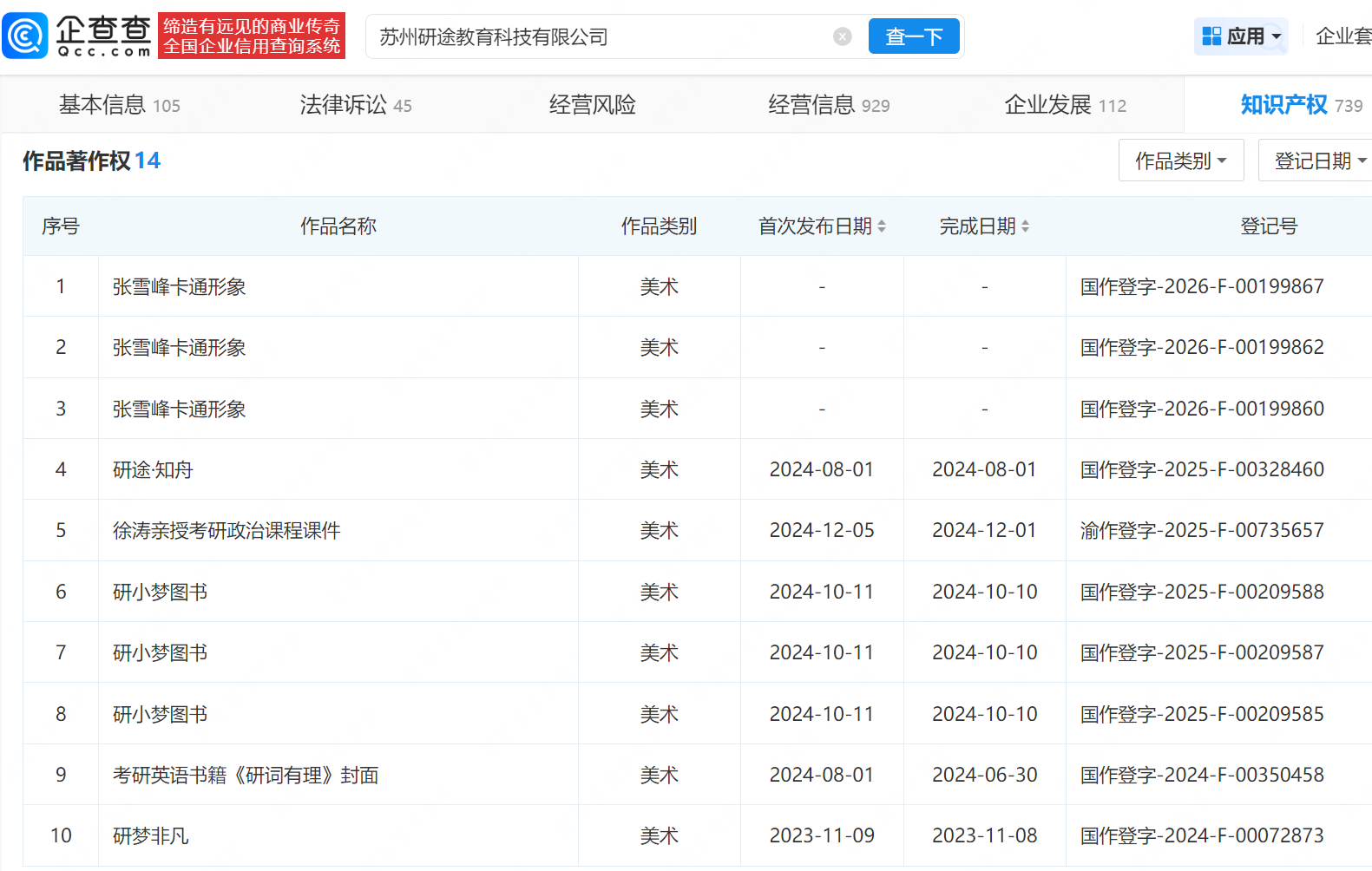Click 研小梦图书 in row 7
Viewport: 1372px width, 871px height.
(161, 652)
